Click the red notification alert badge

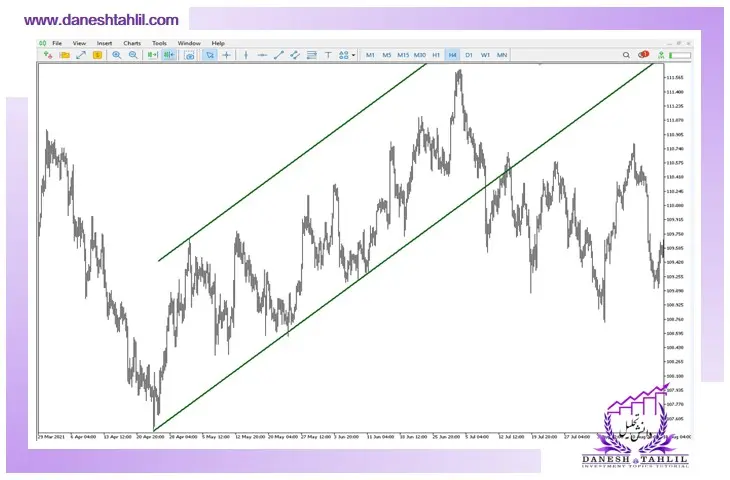click(644, 54)
